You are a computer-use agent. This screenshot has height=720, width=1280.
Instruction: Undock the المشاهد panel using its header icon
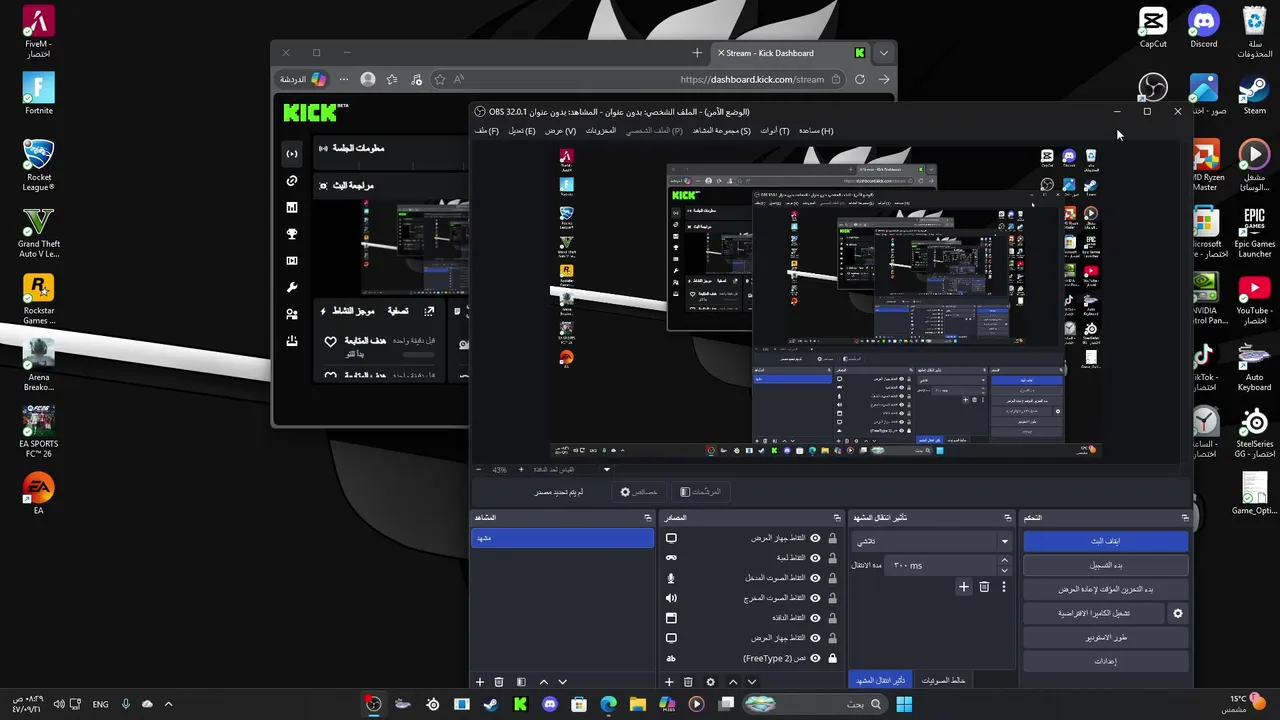click(x=647, y=518)
